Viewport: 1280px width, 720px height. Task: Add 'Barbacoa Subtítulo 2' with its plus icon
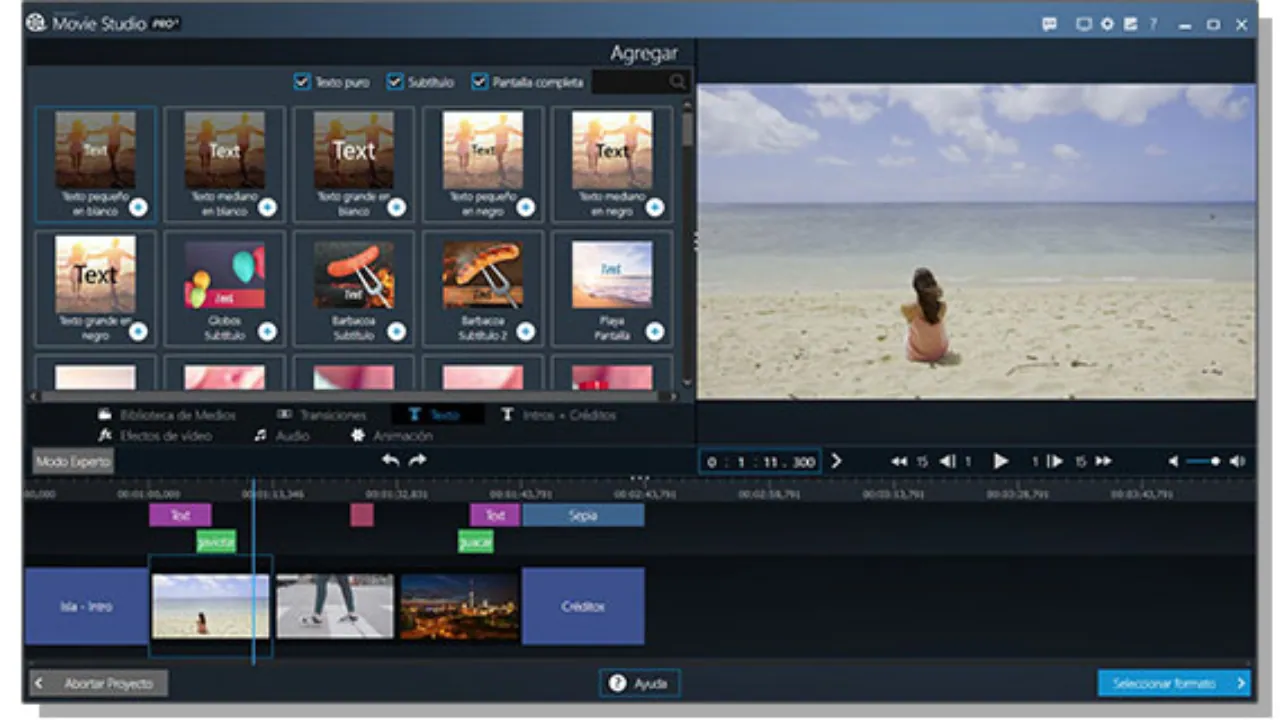pyautogui.click(x=525, y=331)
